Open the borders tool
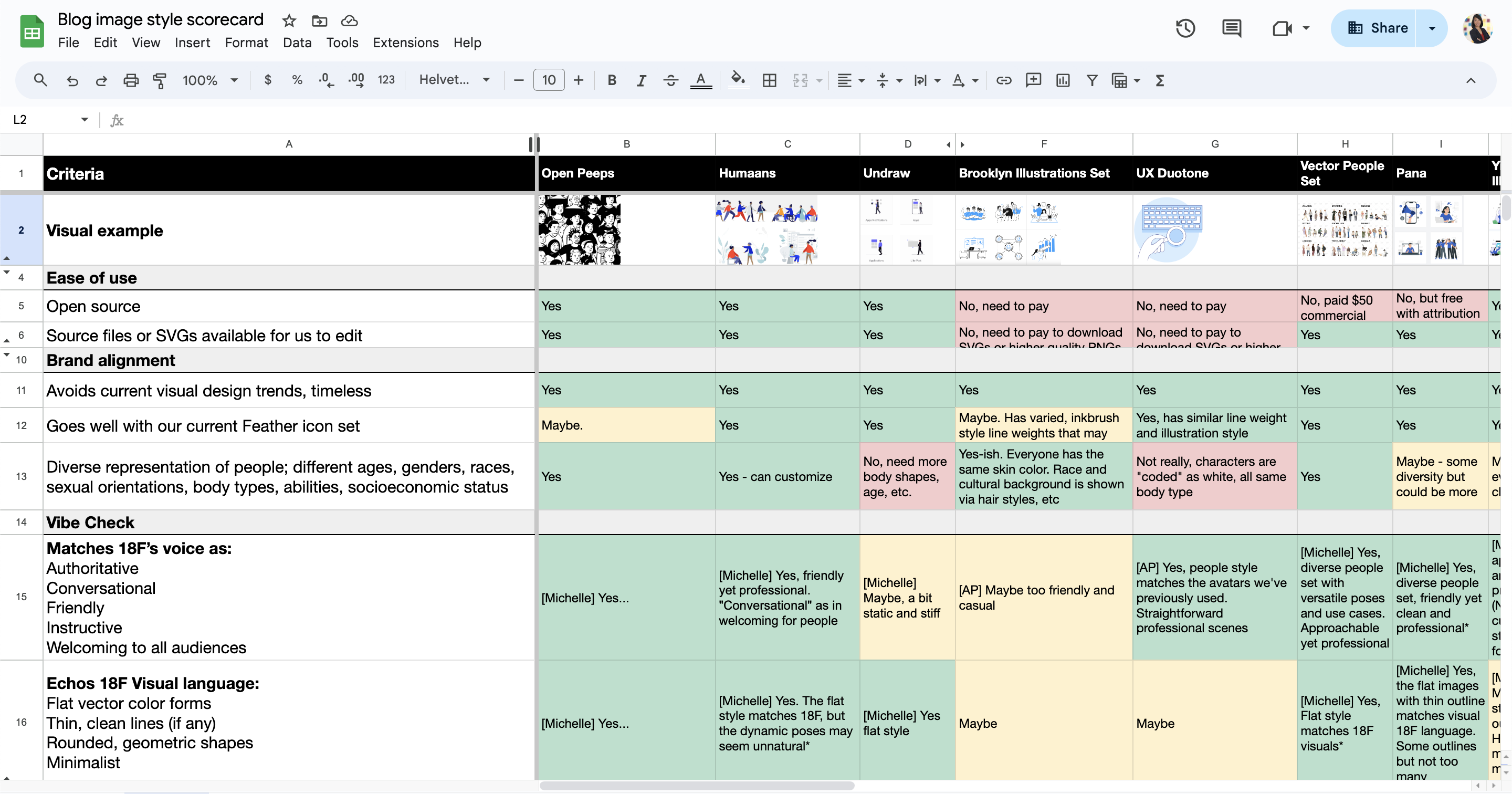Screen dimensions: 1512x794 pos(769,80)
